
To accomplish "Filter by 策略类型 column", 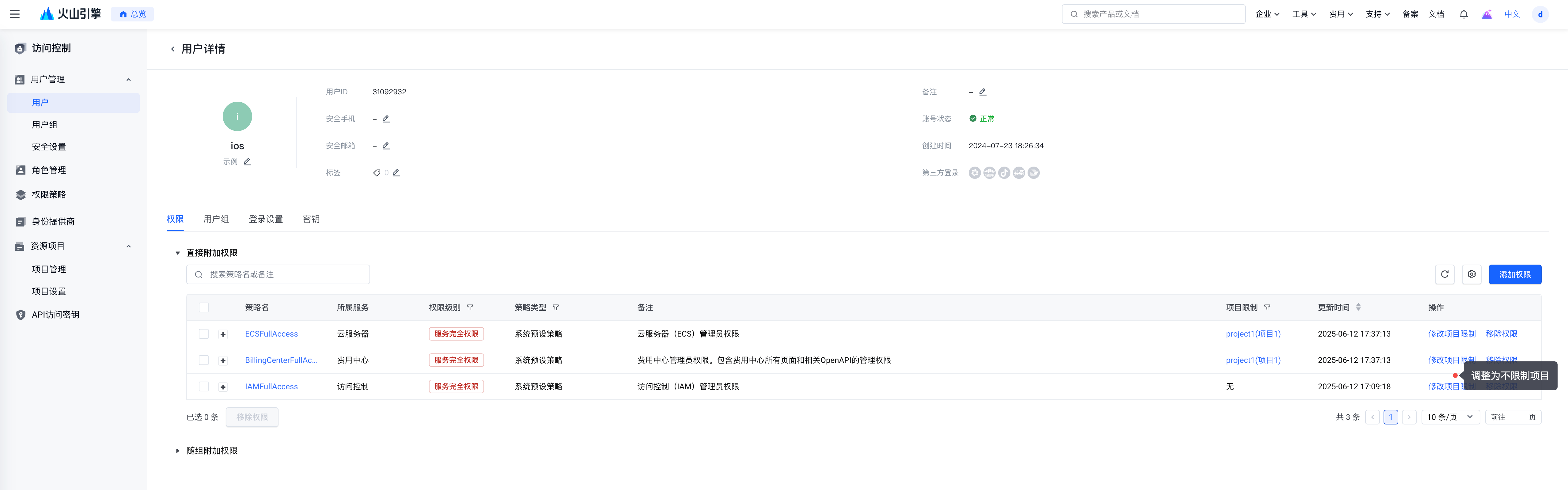I will [x=556, y=307].
